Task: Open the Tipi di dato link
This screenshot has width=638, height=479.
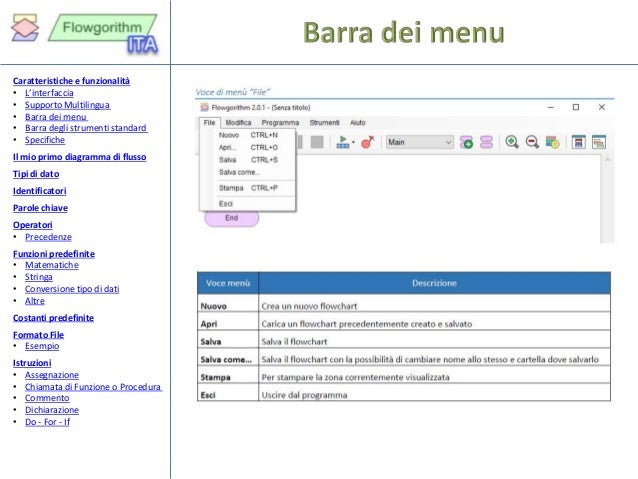Action: coord(36,174)
